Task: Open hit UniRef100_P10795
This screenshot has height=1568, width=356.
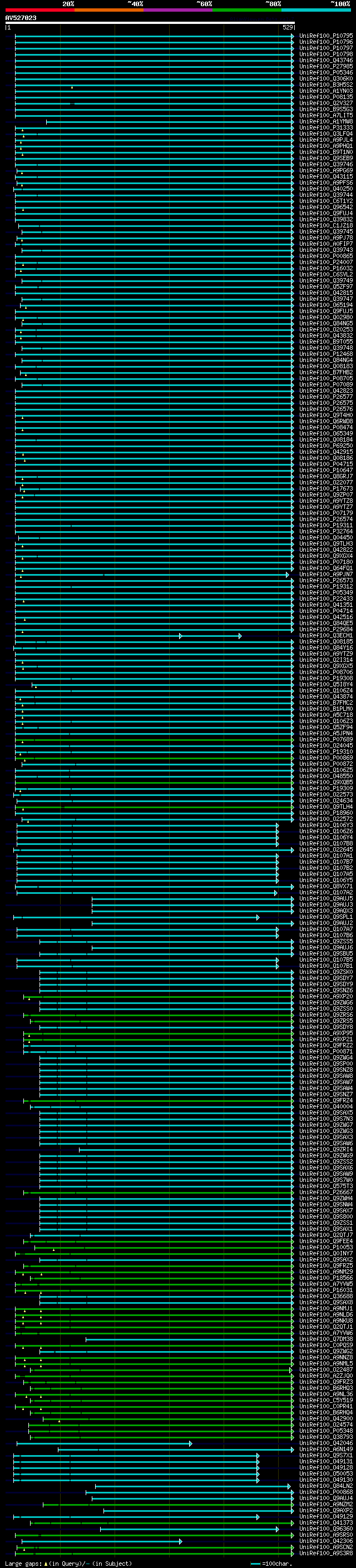Action: click(x=325, y=36)
